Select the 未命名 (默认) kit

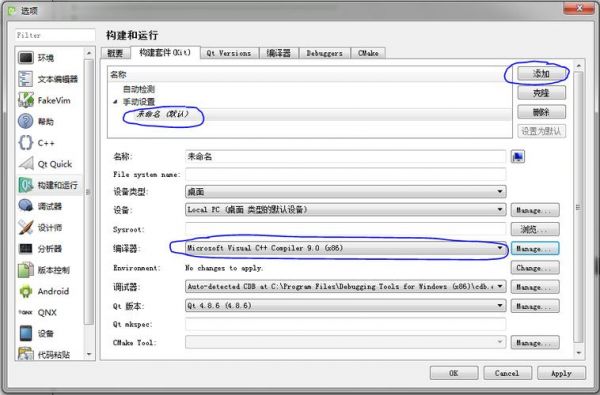point(163,114)
